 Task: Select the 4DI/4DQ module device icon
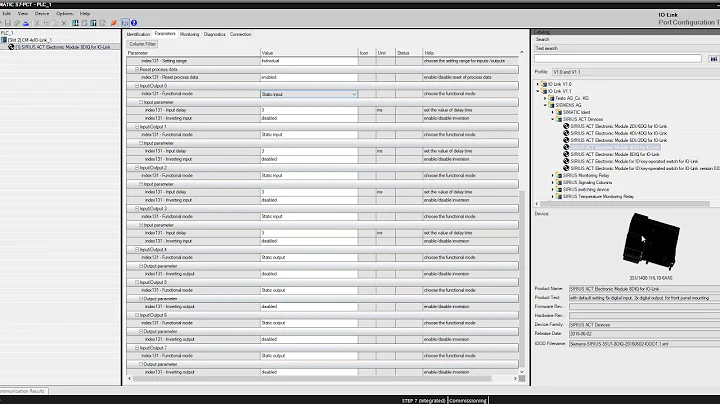566,133
